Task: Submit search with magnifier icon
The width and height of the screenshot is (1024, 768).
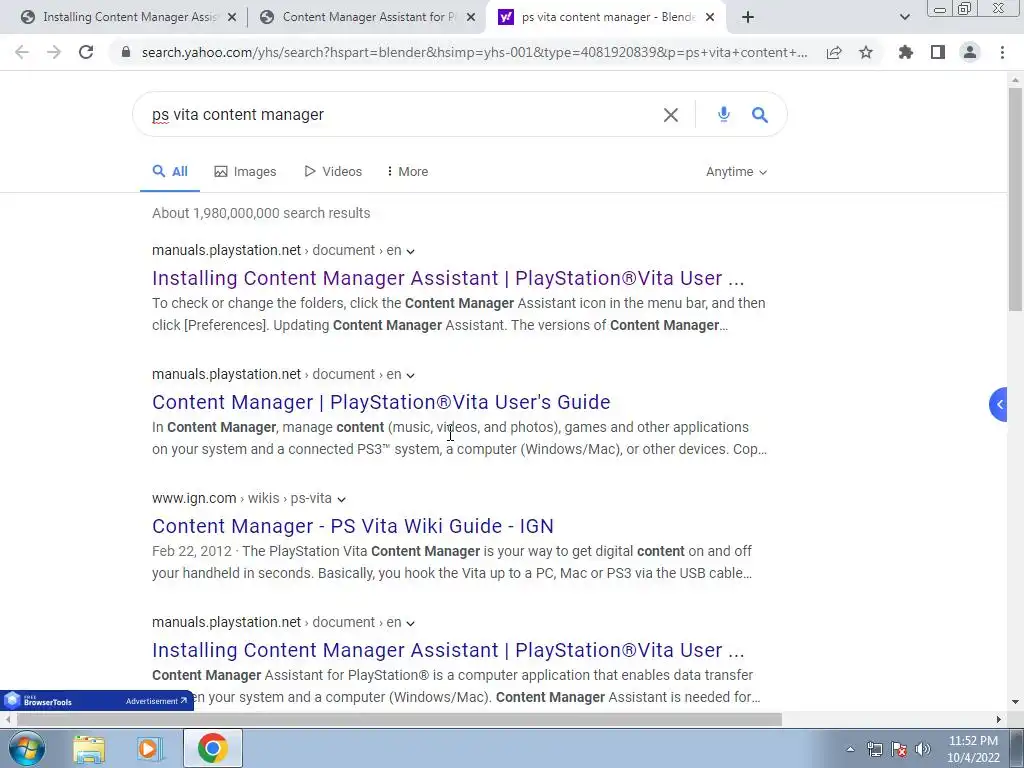Action: 760,115
